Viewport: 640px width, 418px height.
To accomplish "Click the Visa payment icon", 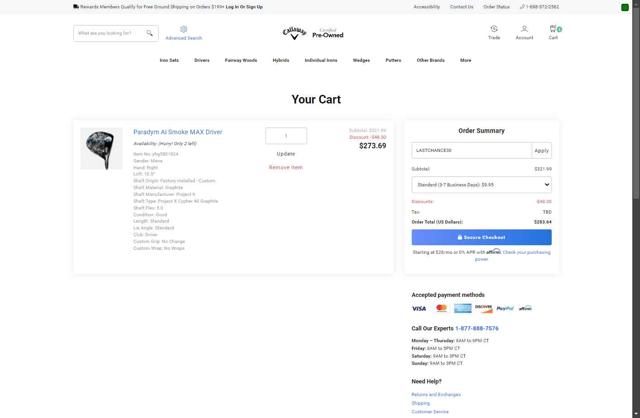I will 419,309.
